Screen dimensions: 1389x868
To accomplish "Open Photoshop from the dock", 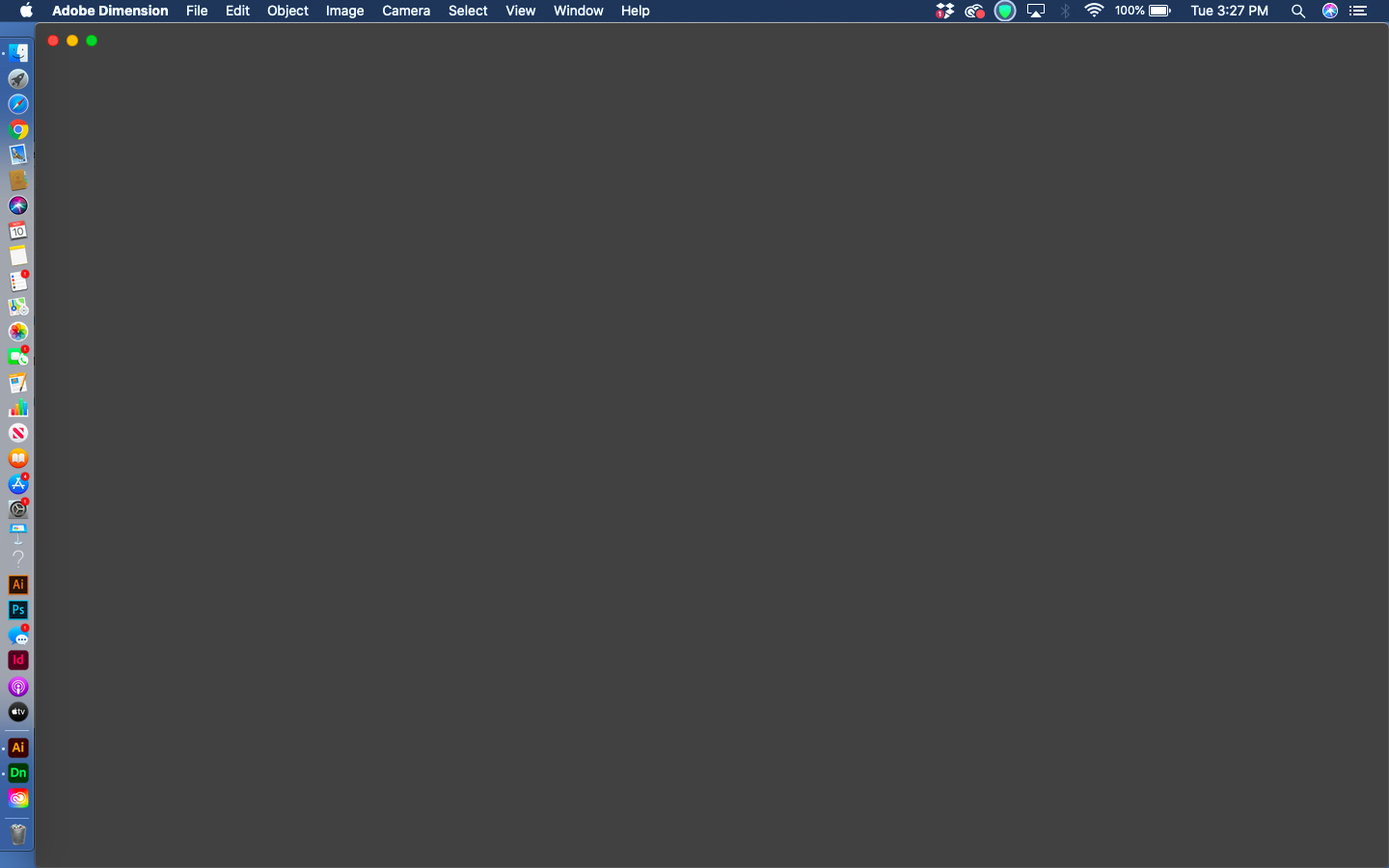I will tap(17, 610).
